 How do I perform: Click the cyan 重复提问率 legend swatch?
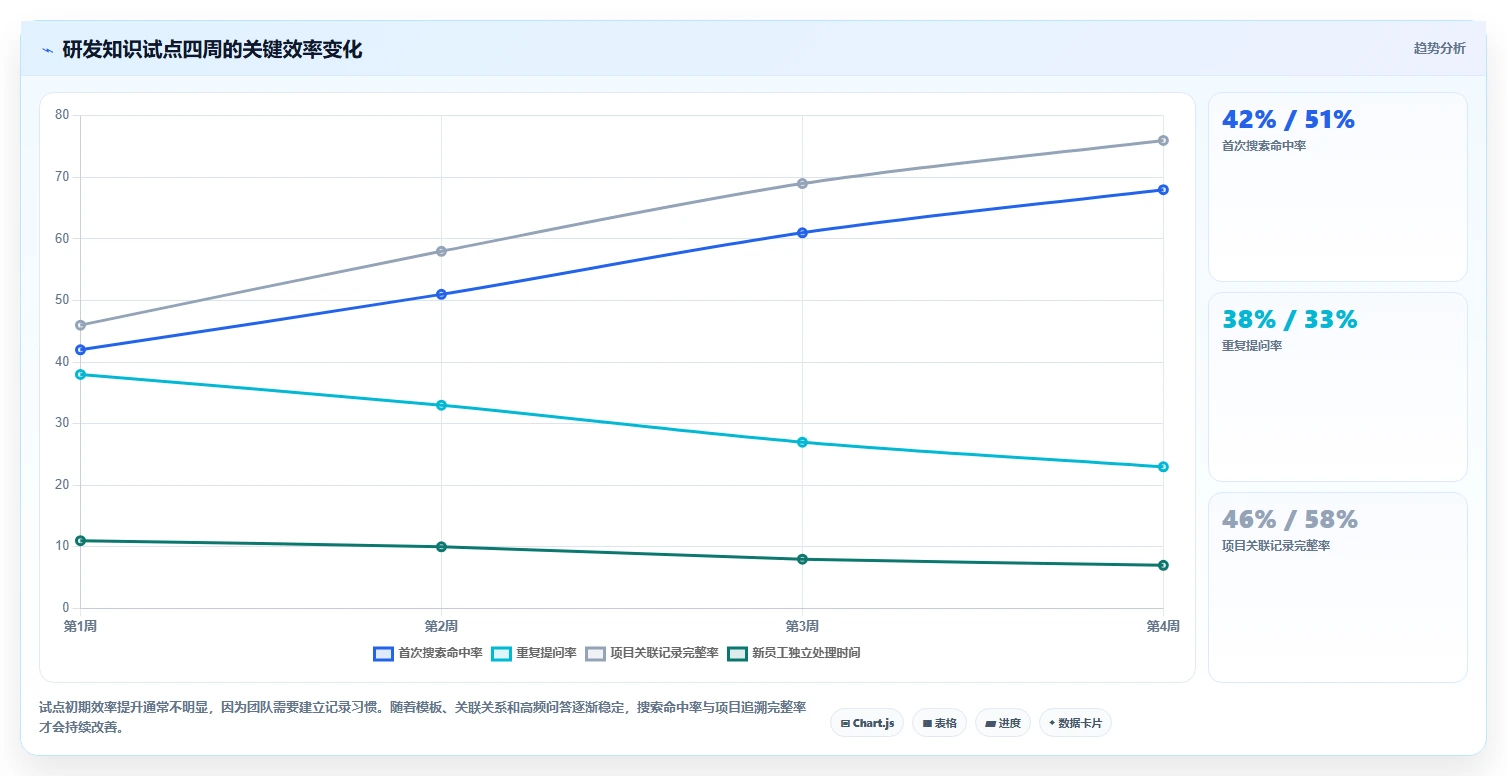pyautogui.click(x=501, y=653)
